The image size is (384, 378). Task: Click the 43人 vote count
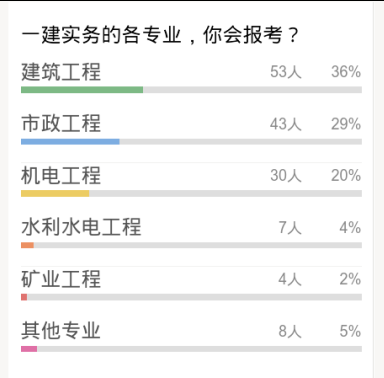pos(286,124)
